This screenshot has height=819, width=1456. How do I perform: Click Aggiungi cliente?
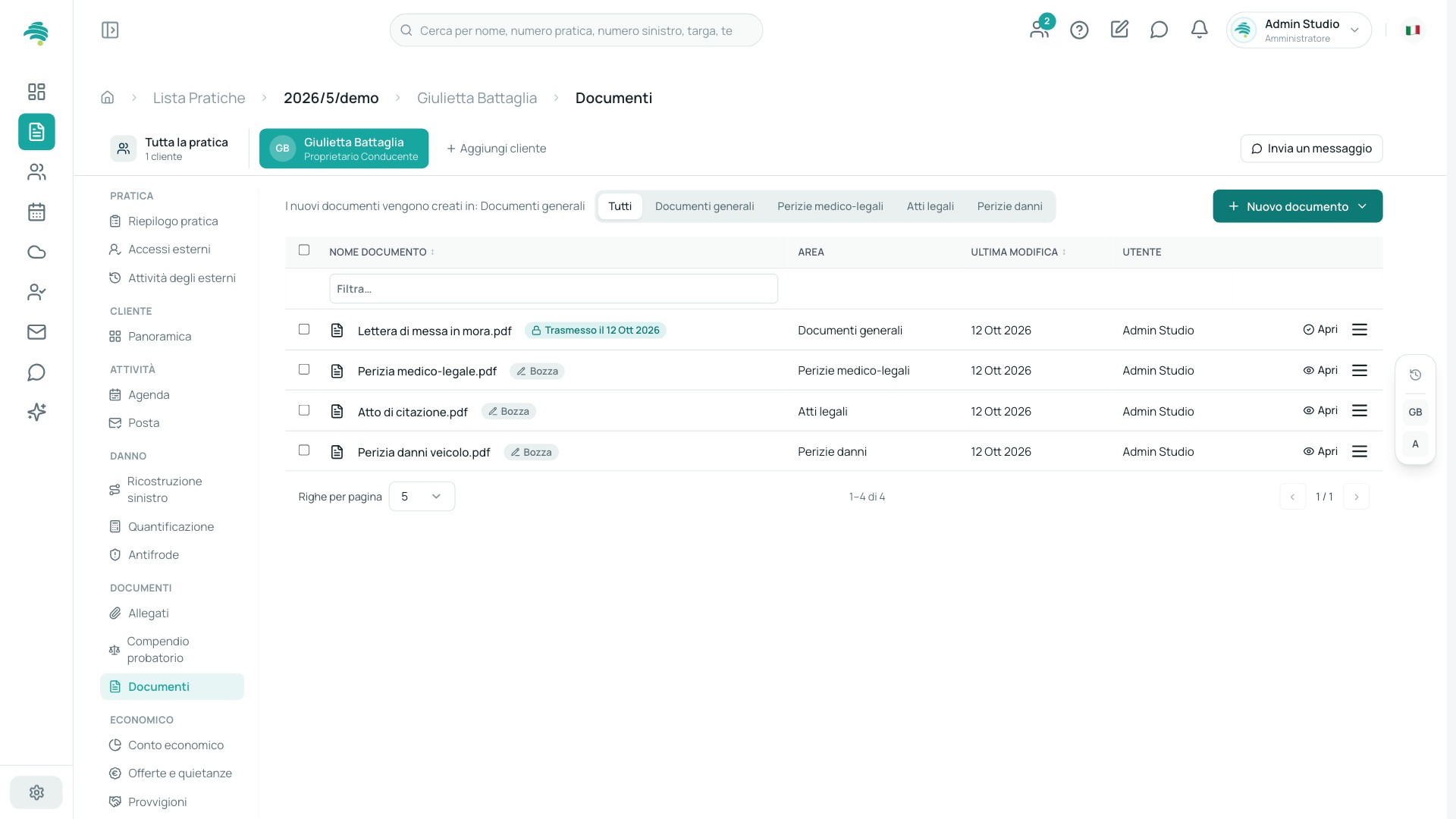click(x=496, y=149)
